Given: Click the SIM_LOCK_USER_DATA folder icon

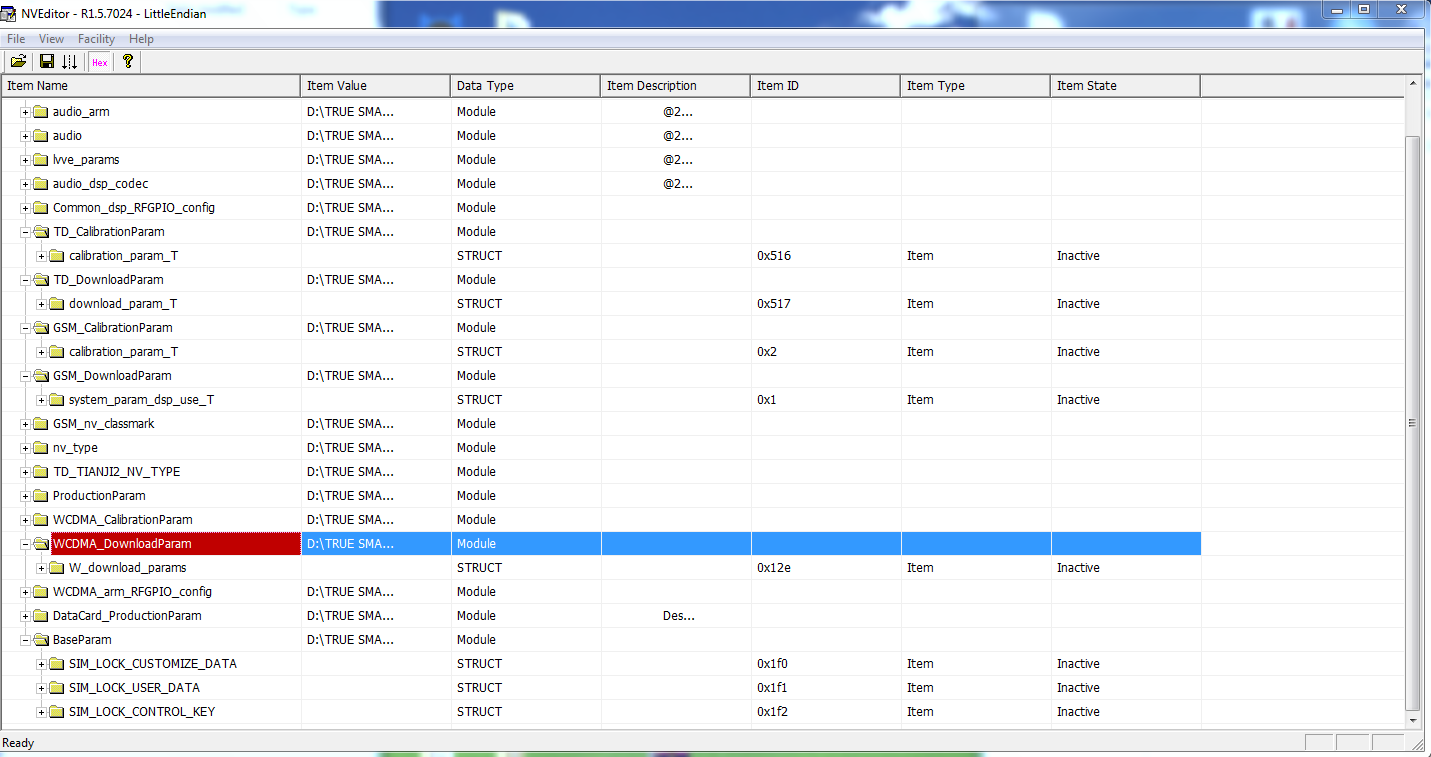Looking at the screenshot, I should tap(57, 688).
